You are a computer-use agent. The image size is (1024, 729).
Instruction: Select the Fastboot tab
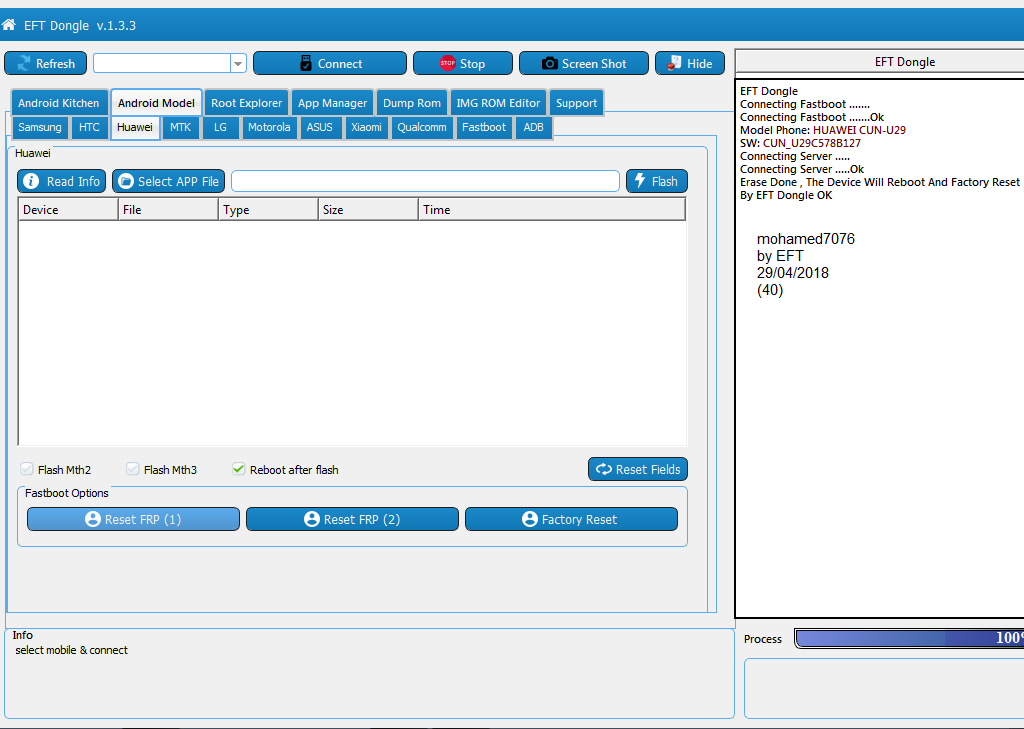pyautogui.click(x=484, y=127)
